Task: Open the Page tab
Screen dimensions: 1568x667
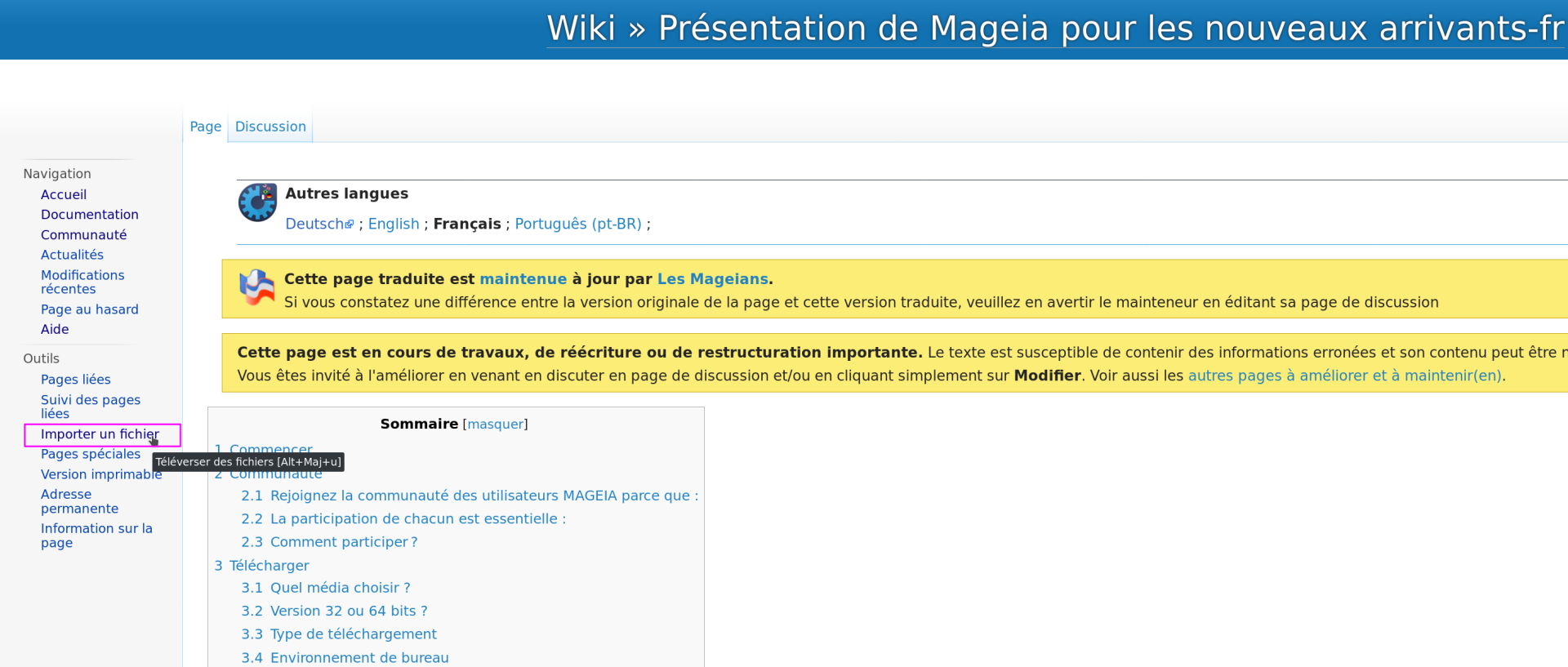Action: click(206, 127)
